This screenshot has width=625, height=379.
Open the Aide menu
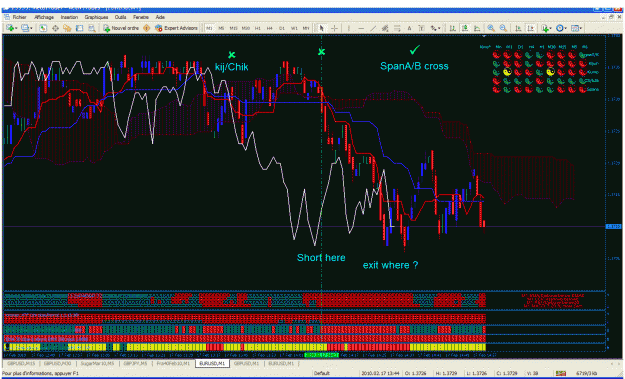[x=160, y=17]
